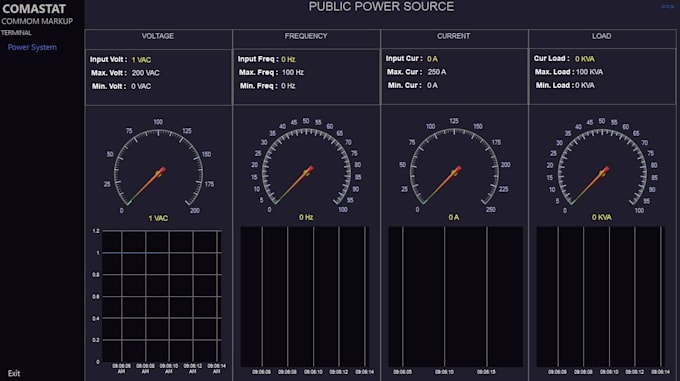Image resolution: width=680 pixels, height=381 pixels.
Task: Click the frequency gauge dial
Action: click(306, 166)
